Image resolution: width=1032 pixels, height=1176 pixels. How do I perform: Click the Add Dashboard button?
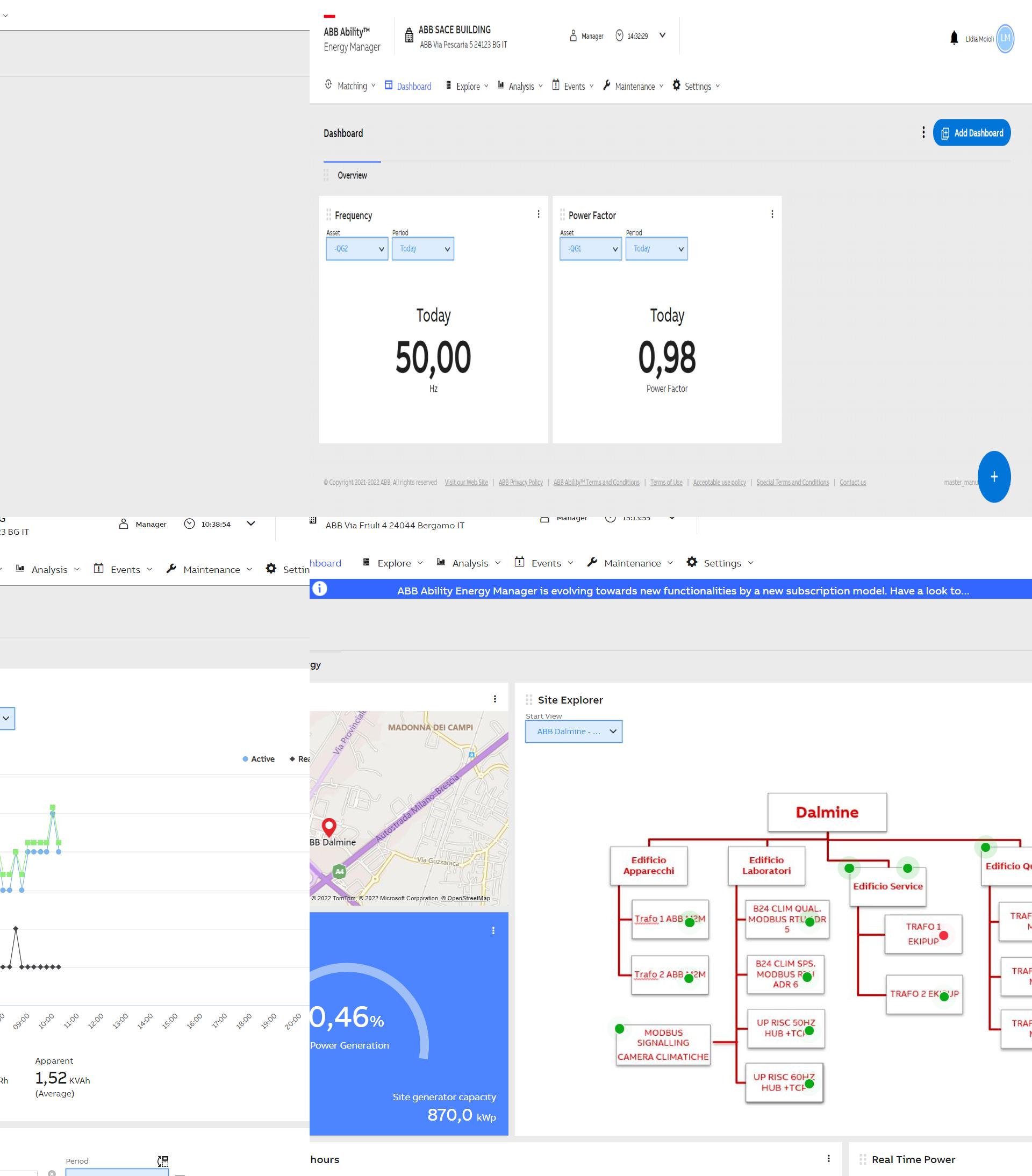[x=972, y=132]
